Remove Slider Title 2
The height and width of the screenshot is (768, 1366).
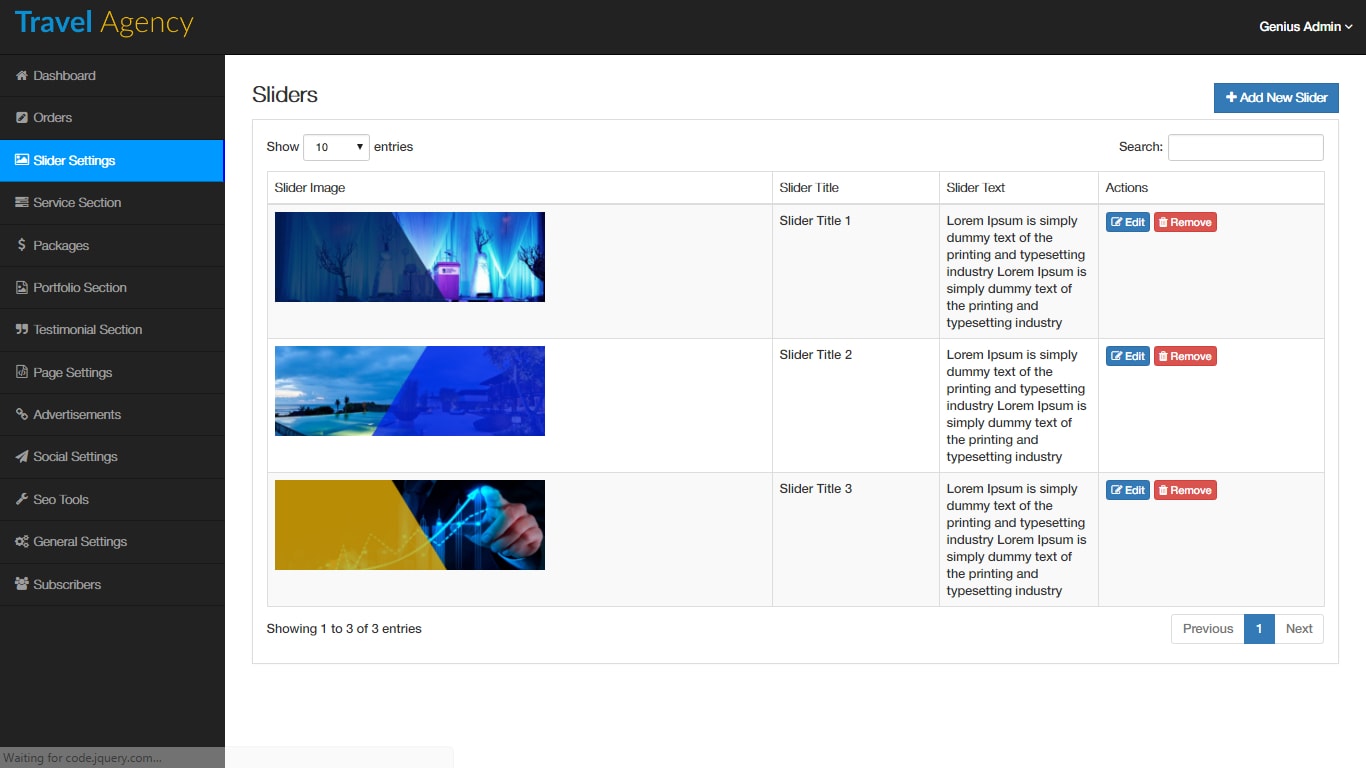point(1185,356)
